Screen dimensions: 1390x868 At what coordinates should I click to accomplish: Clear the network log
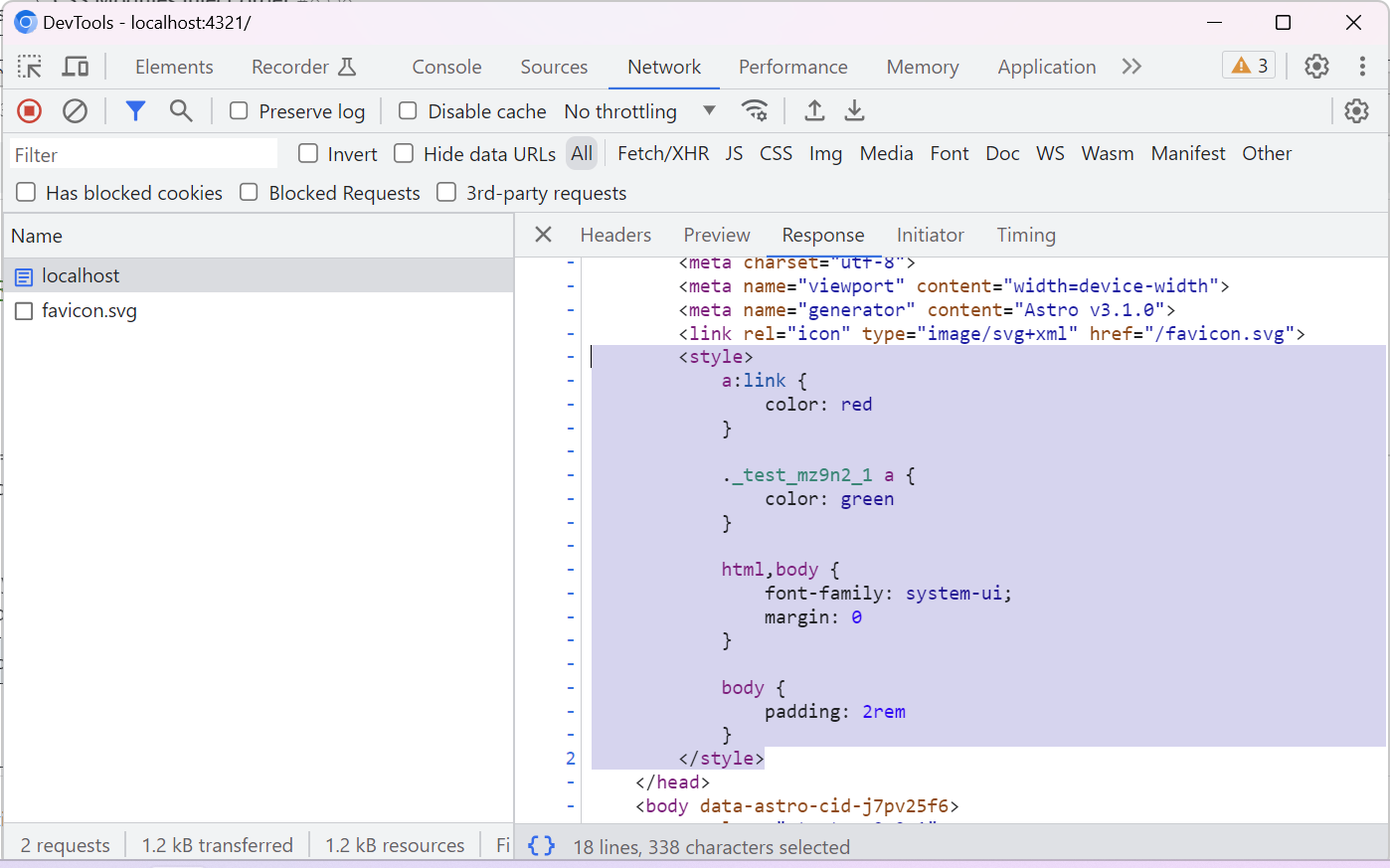[x=75, y=111]
